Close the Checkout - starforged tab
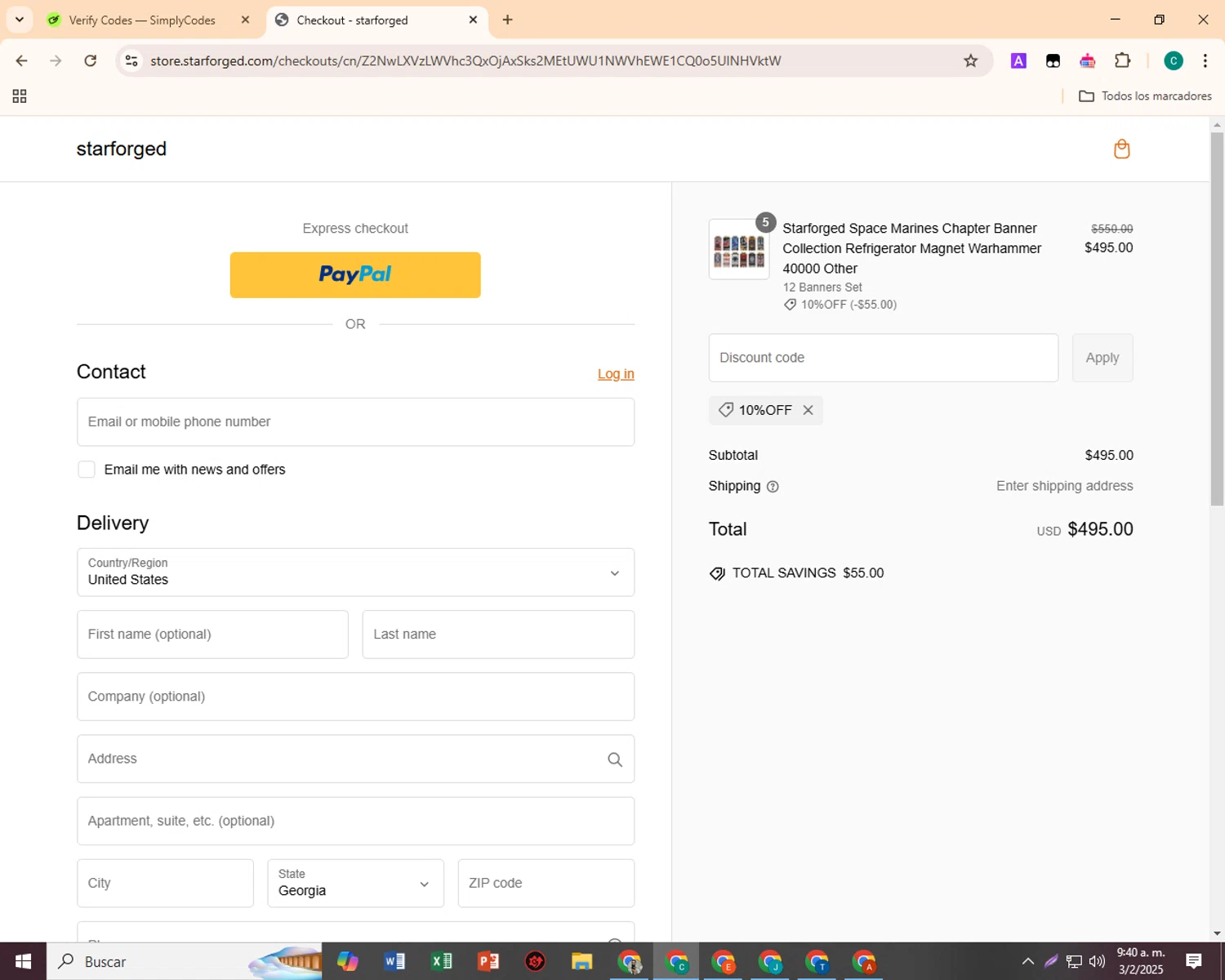Viewport: 1225px width, 980px height. (x=473, y=20)
